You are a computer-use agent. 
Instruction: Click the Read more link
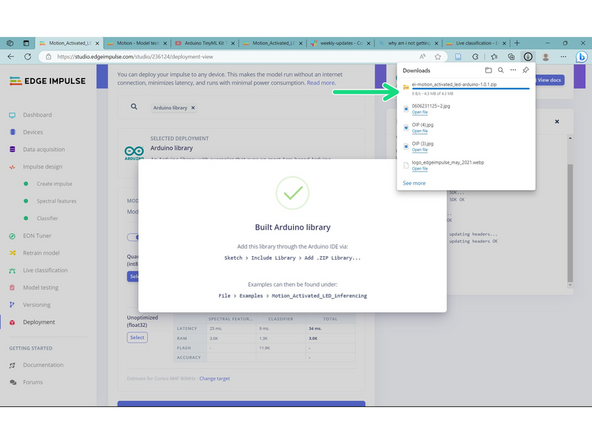click(321, 83)
